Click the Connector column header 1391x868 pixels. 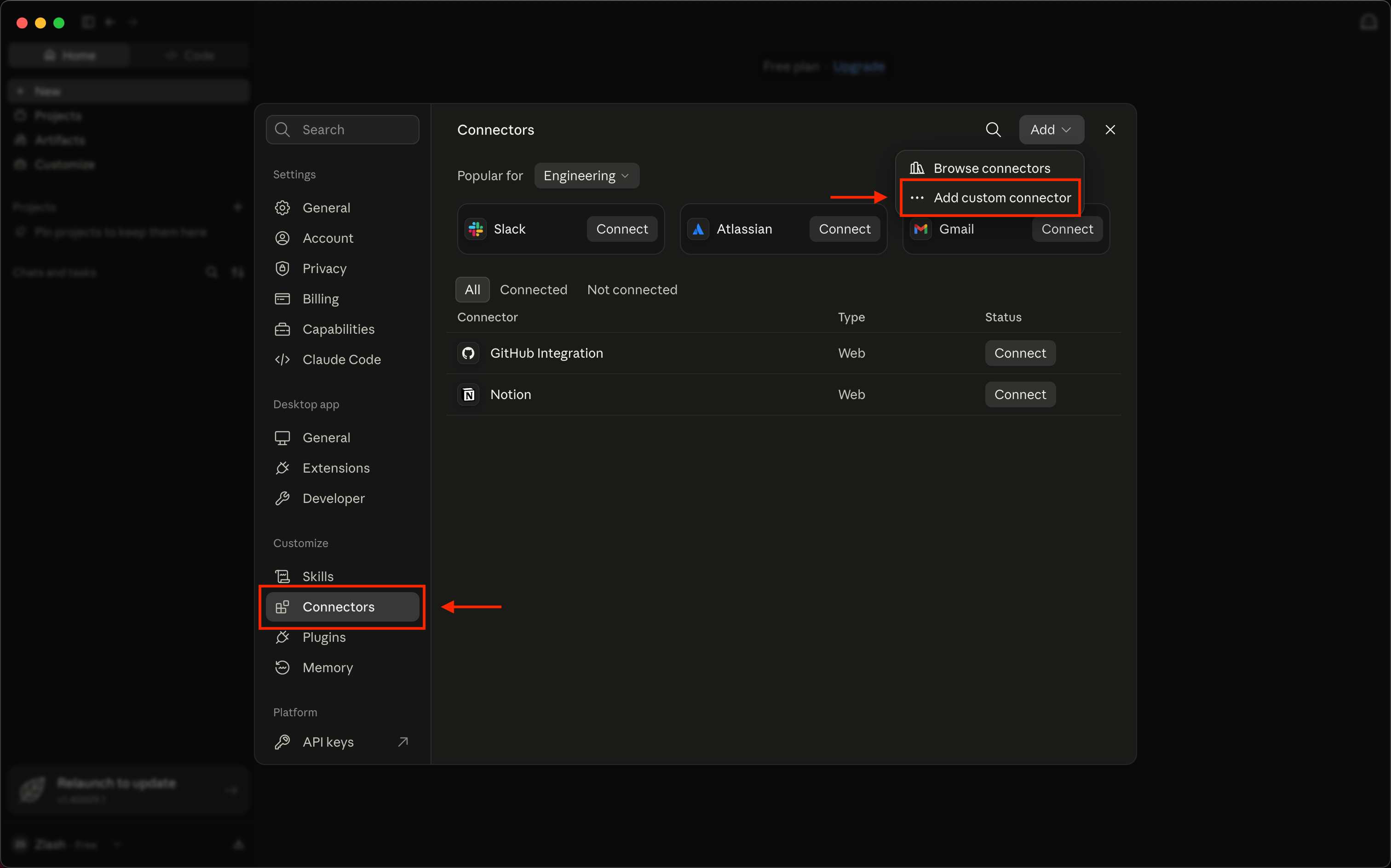pyautogui.click(x=487, y=318)
